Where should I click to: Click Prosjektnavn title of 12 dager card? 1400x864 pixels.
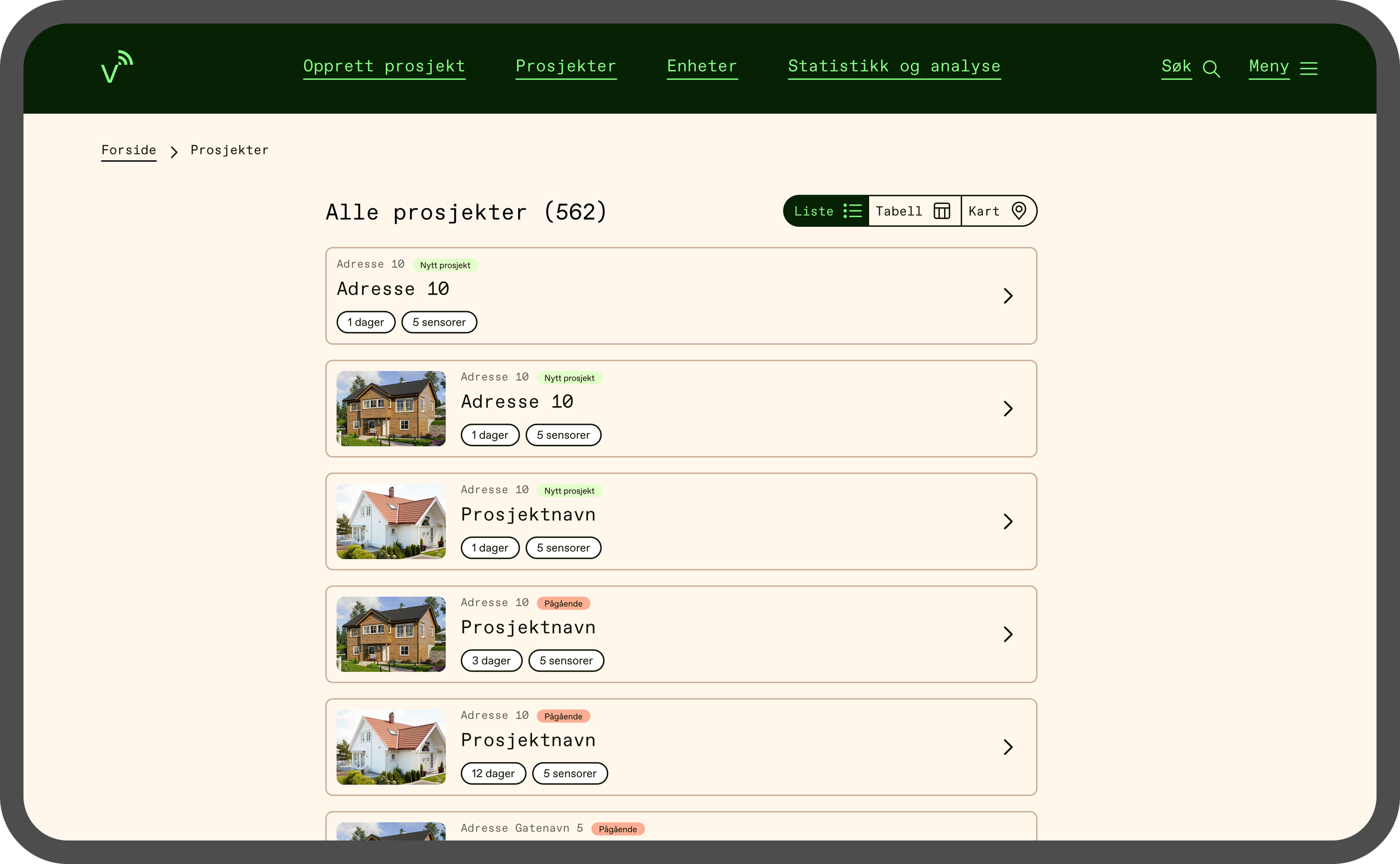coord(528,740)
